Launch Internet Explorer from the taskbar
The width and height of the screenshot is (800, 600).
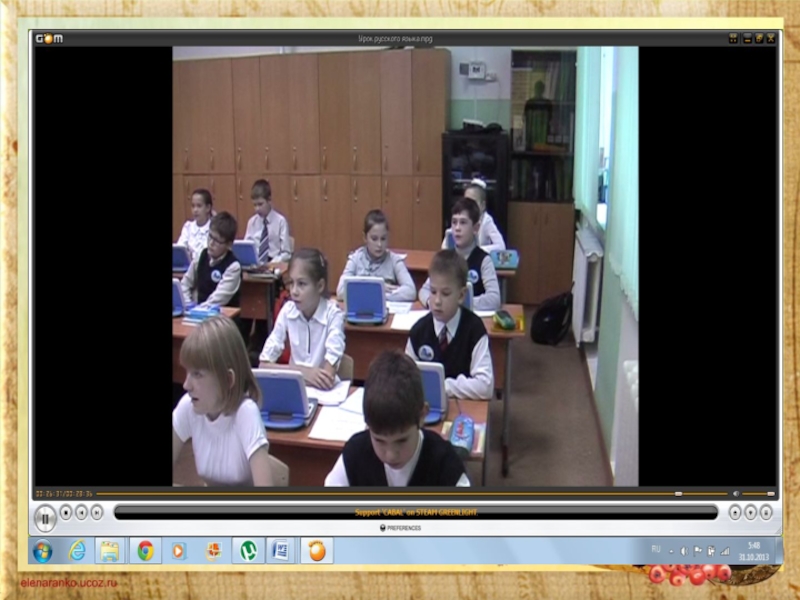tap(77, 551)
